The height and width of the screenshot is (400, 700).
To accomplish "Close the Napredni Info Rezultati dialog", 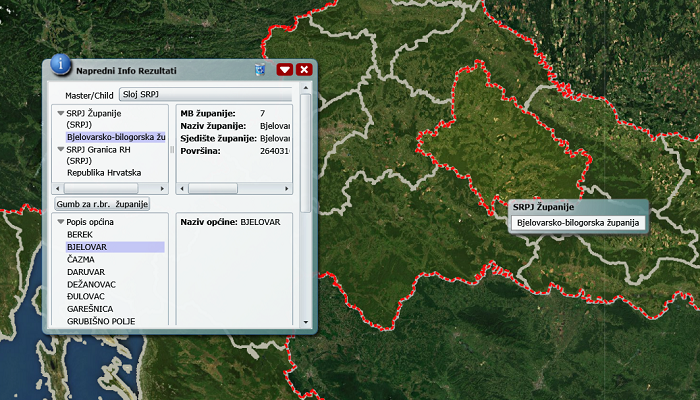I will [304, 70].
